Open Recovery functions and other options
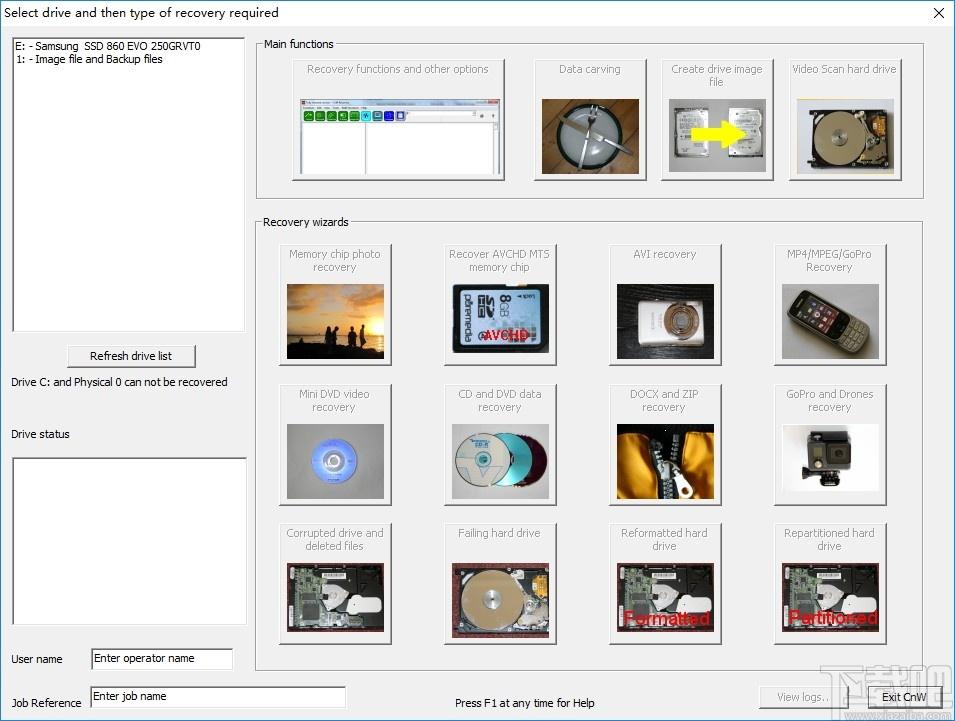Screen dimensions: 955x721 click(x=398, y=120)
